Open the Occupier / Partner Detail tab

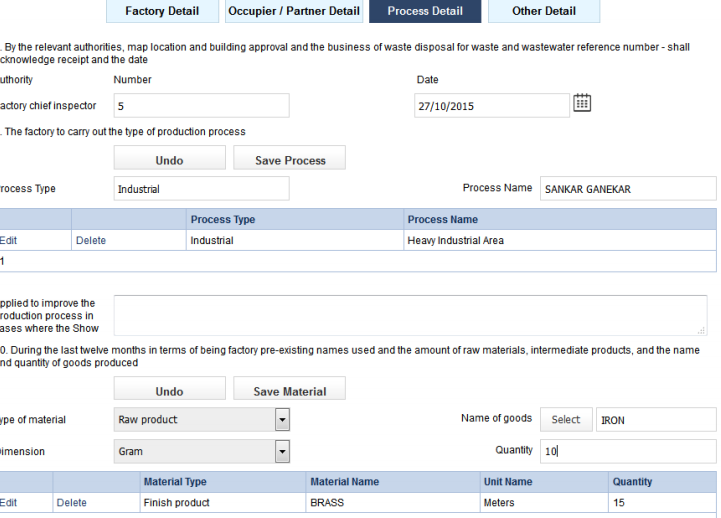293,11
